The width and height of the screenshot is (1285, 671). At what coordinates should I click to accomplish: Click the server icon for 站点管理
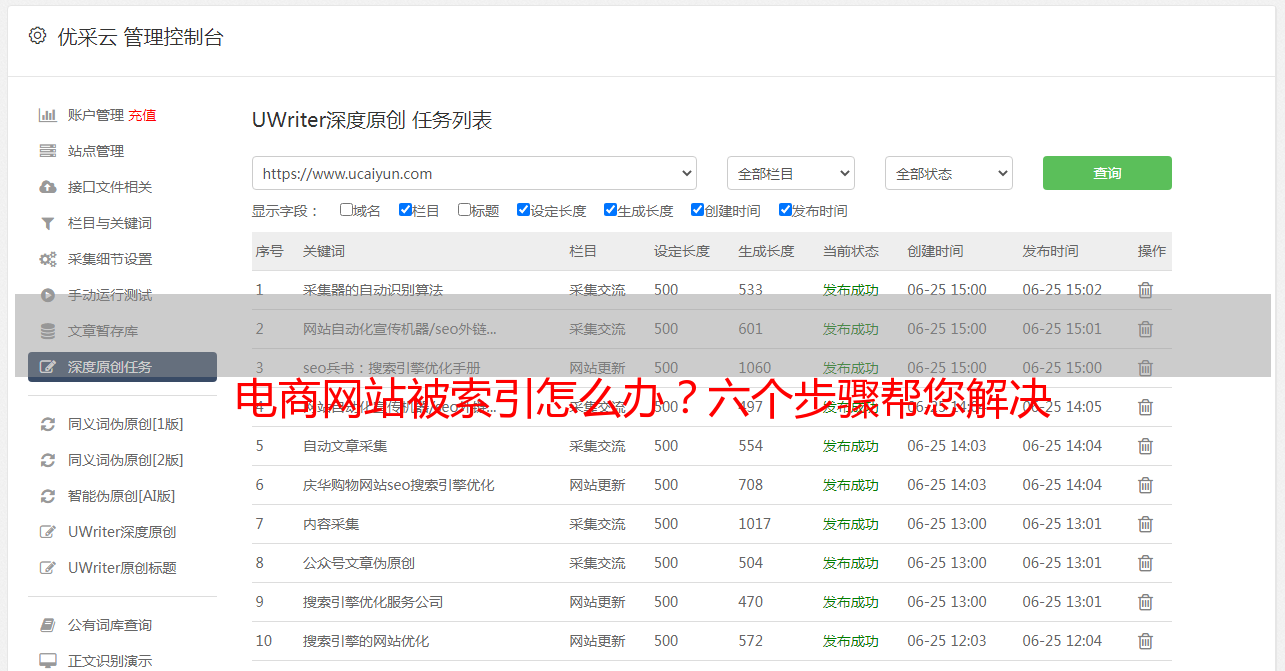click(47, 151)
